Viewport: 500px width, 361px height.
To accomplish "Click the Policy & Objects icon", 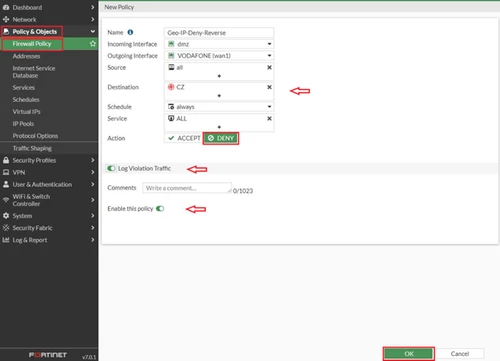I will (6, 31).
